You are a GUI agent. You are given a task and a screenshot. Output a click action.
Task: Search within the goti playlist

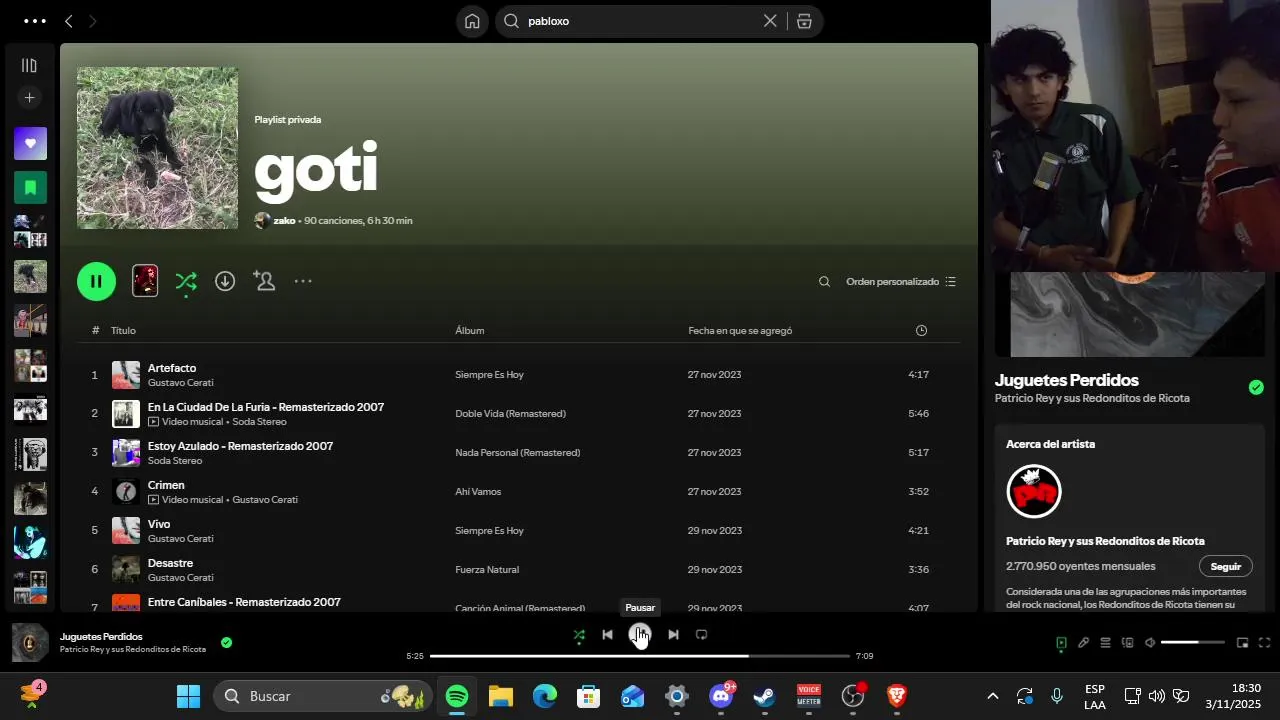[x=824, y=282]
